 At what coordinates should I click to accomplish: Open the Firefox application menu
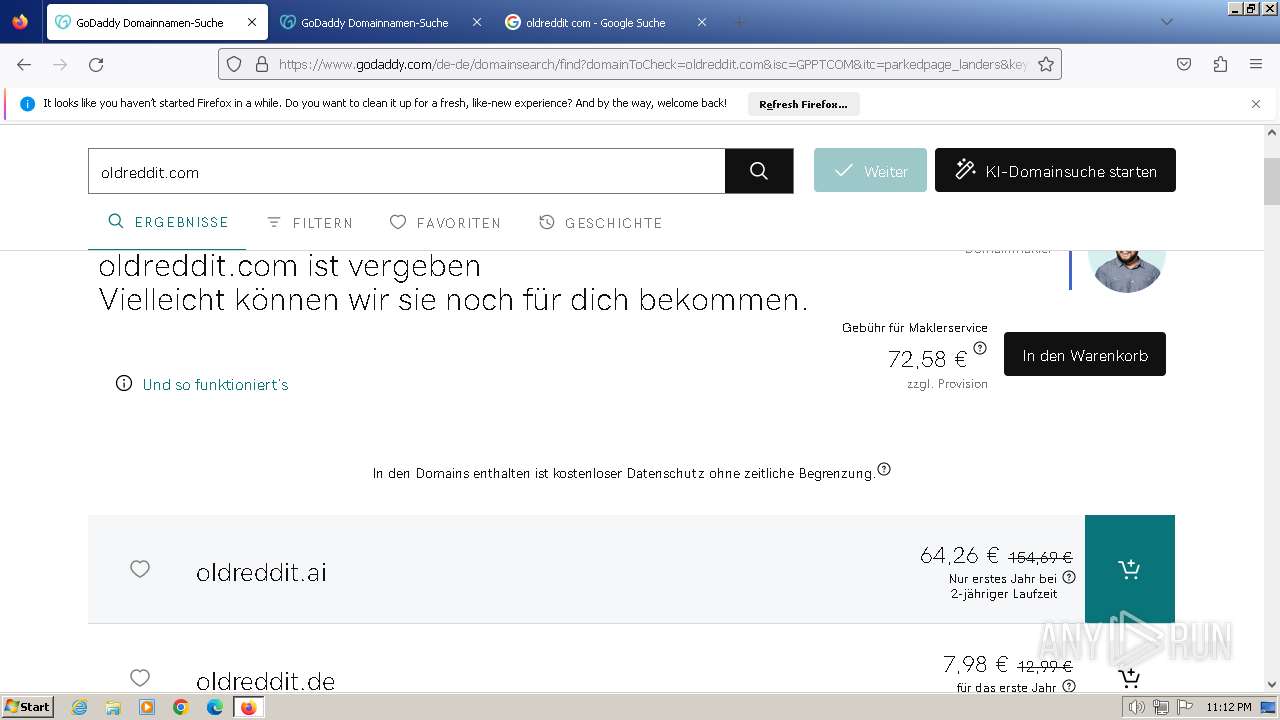[1256, 64]
